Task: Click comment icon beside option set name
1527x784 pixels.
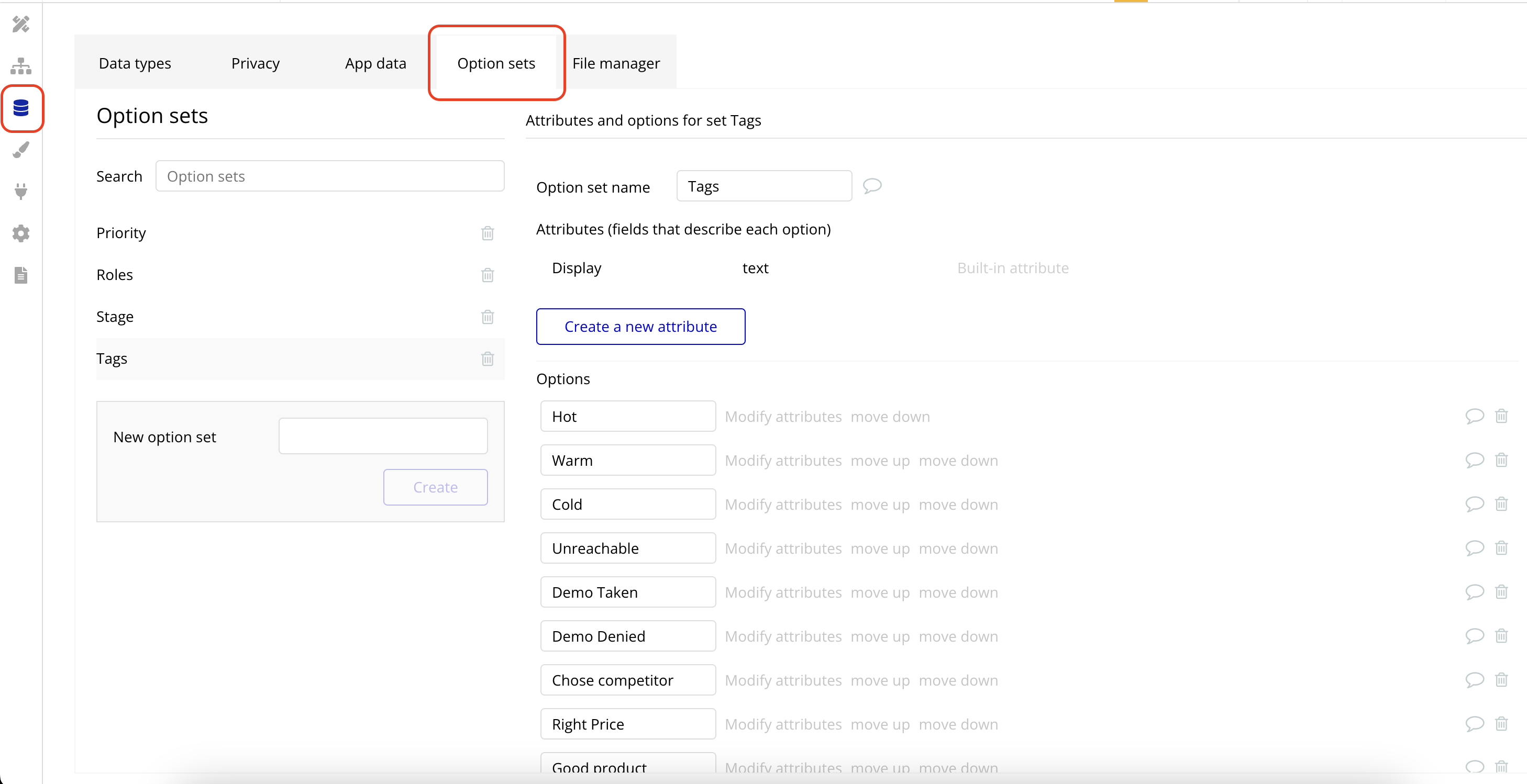Action: tap(872, 186)
